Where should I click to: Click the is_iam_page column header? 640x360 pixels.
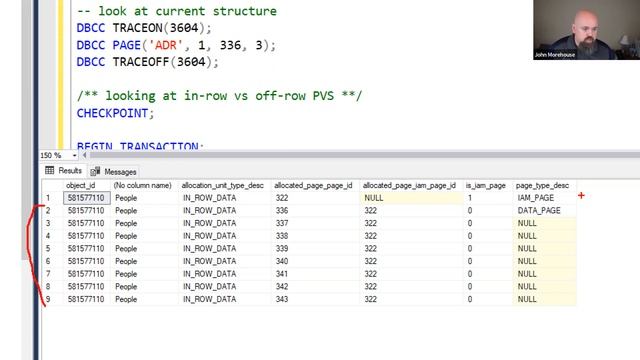485,185
